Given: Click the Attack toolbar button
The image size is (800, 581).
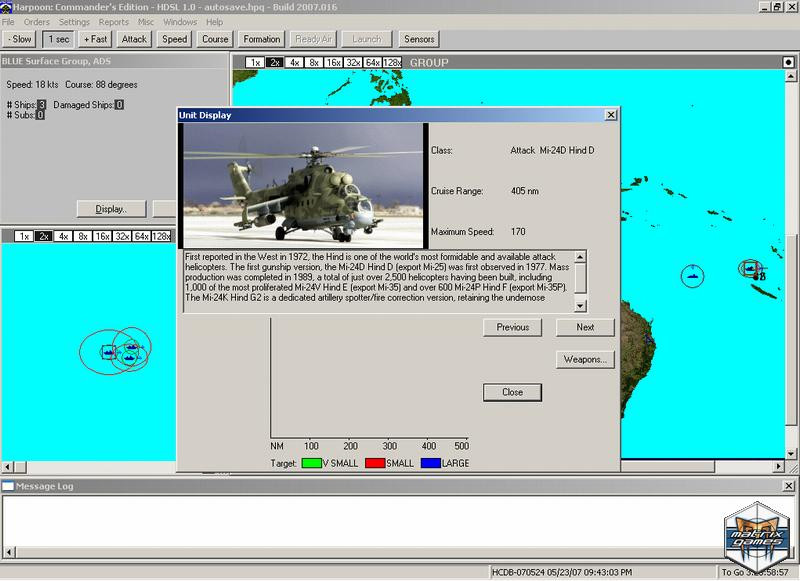Looking at the screenshot, I should (134, 39).
